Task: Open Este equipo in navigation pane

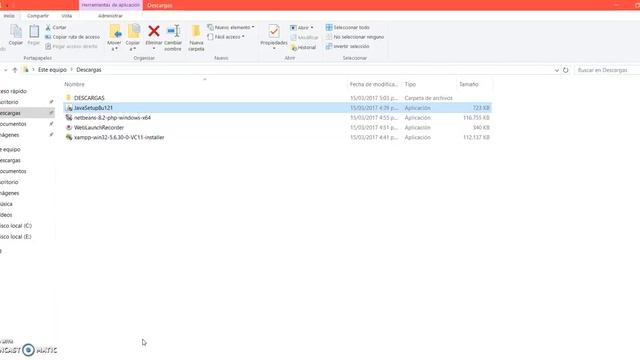Action: (x=10, y=149)
